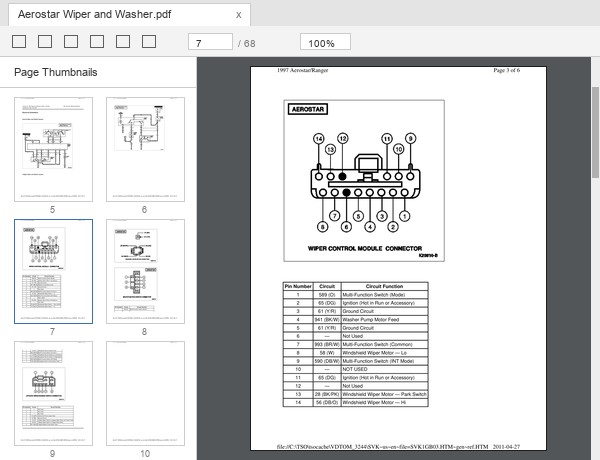This screenshot has width=600, height=460.
Task: Click the Circuit Function column header
Action: tap(385, 286)
